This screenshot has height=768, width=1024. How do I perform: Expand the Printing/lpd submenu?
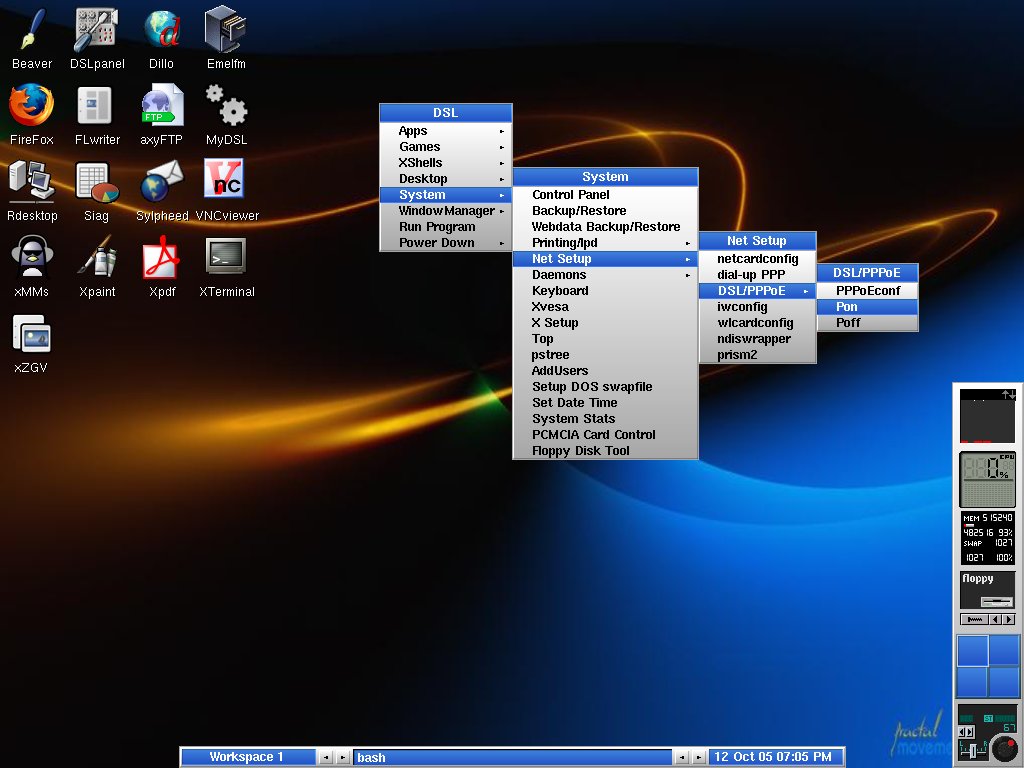click(605, 243)
